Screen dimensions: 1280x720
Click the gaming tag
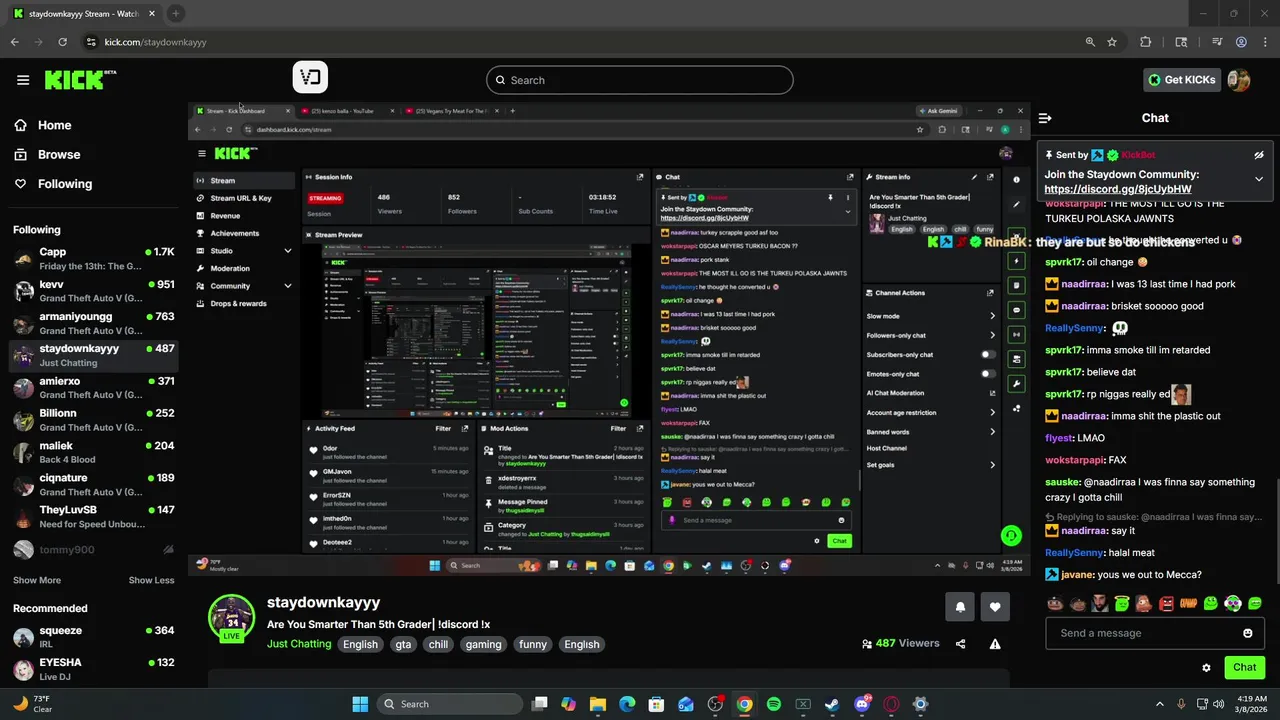pos(483,645)
